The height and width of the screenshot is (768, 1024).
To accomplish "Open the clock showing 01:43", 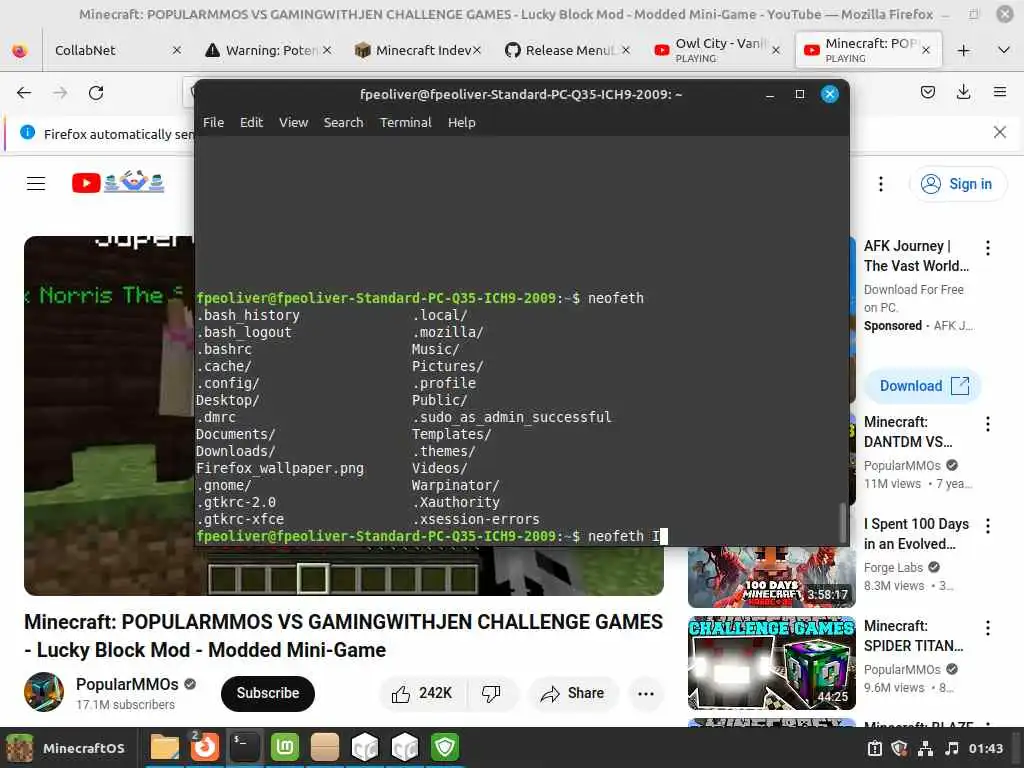I will click(x=985, y=748).
